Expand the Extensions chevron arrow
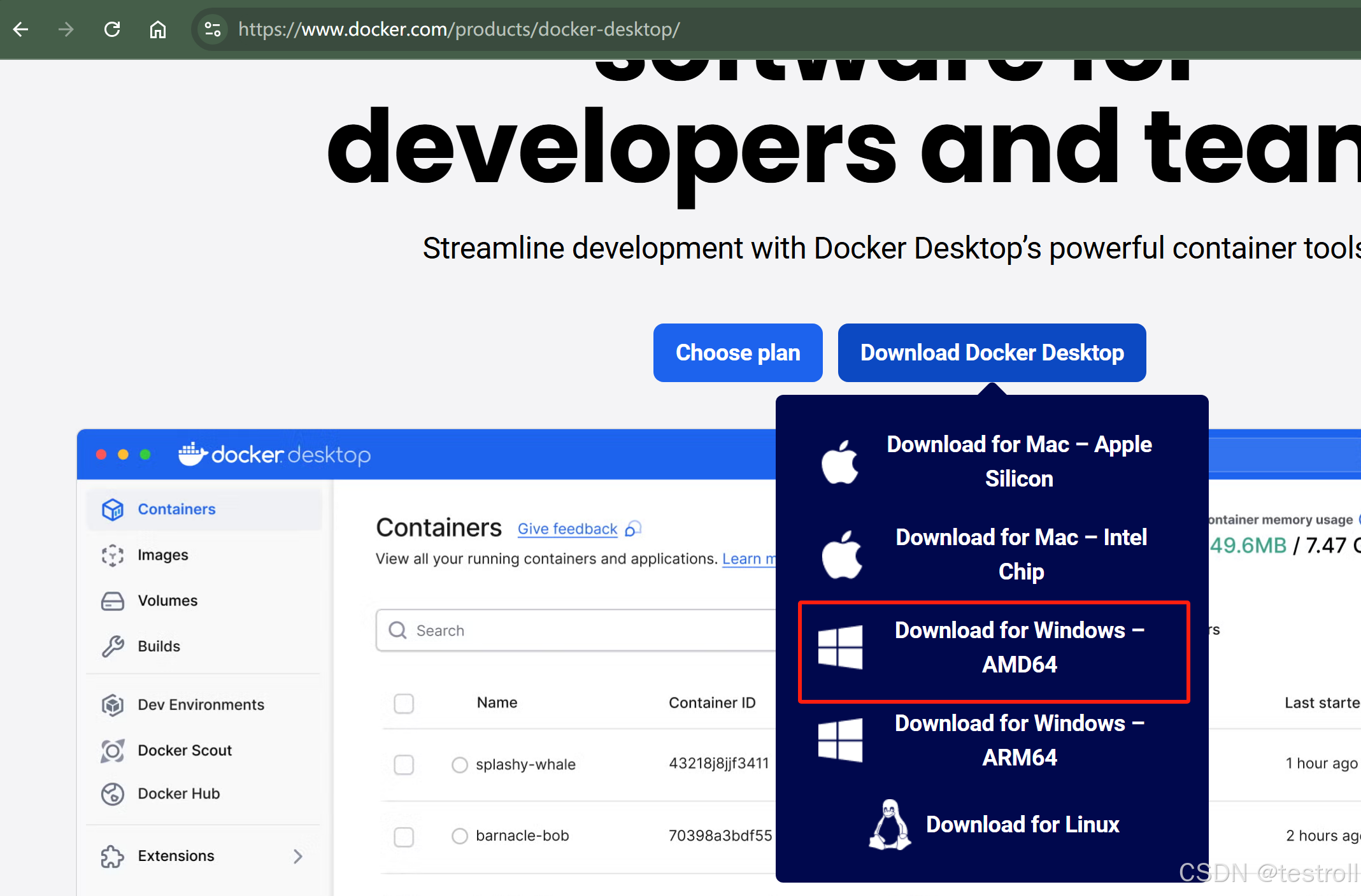 click(297, 857)
